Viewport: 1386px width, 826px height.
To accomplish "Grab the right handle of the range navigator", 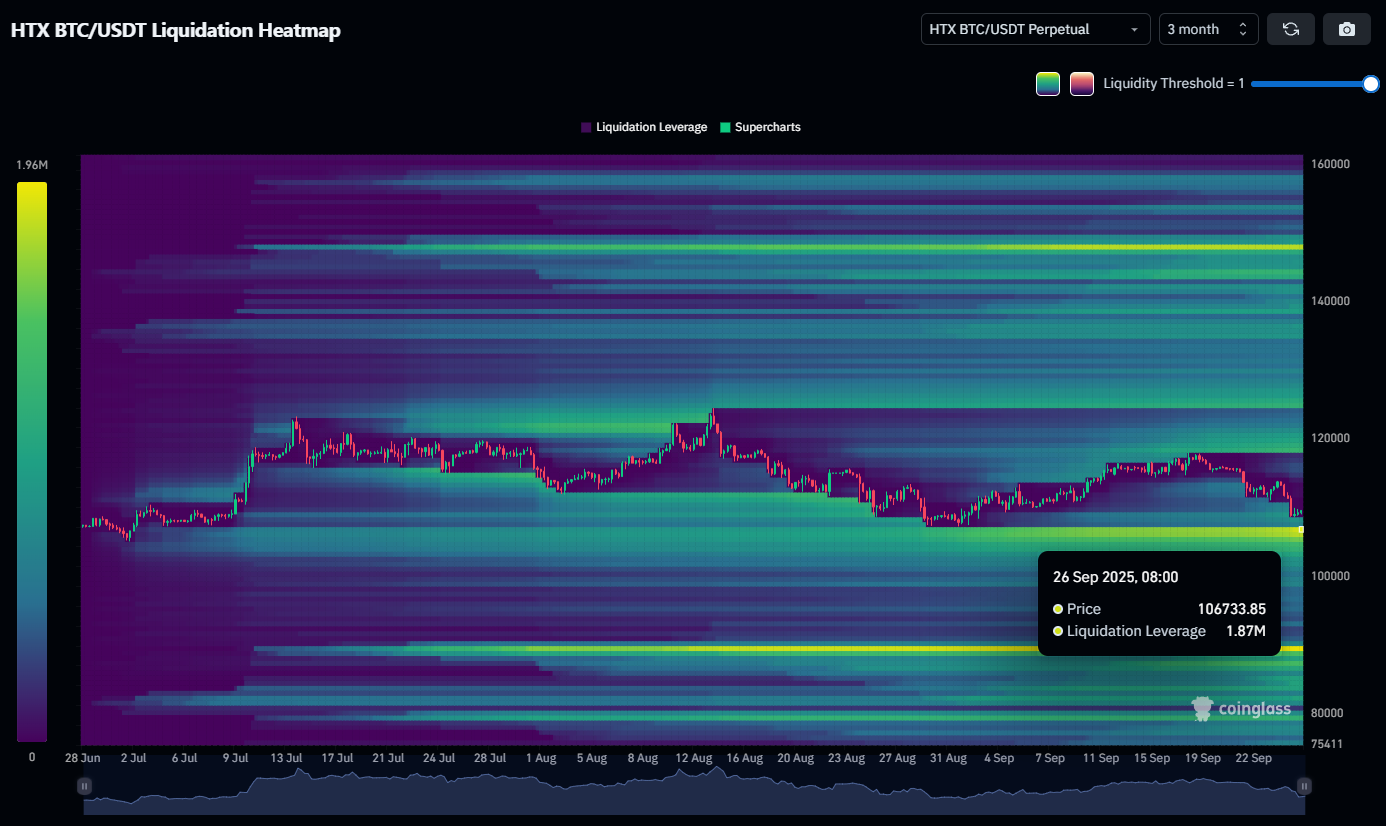I will click(1303, 787).
